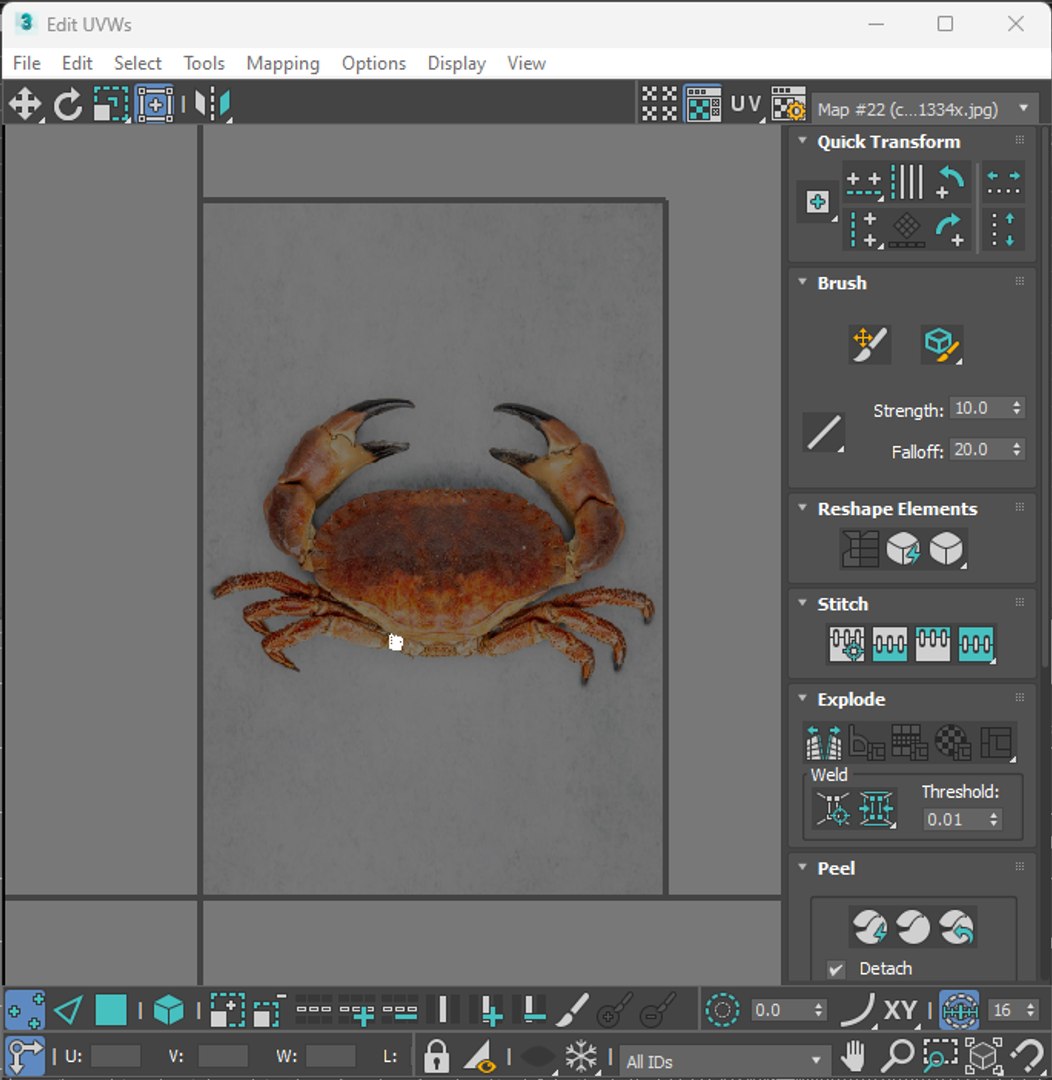
Task: Open the Select menu
Action: pos(138,63)
